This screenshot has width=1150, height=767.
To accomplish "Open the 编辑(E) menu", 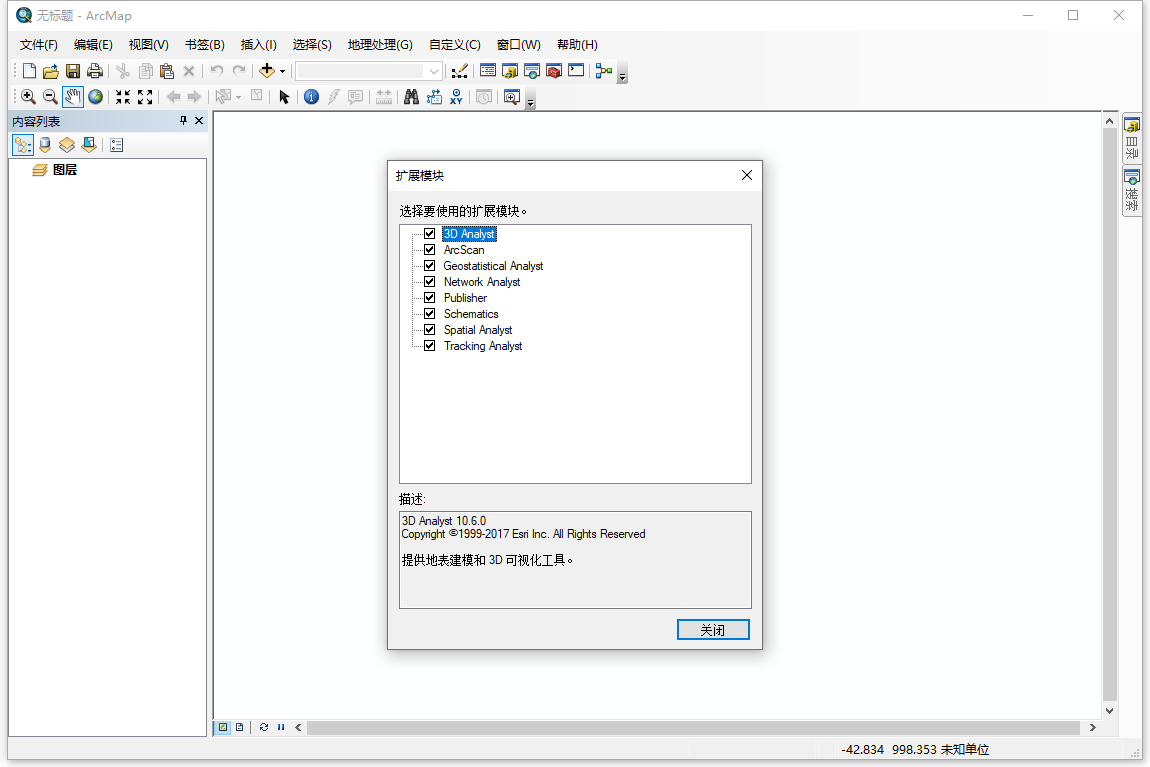I will (93, 45).
